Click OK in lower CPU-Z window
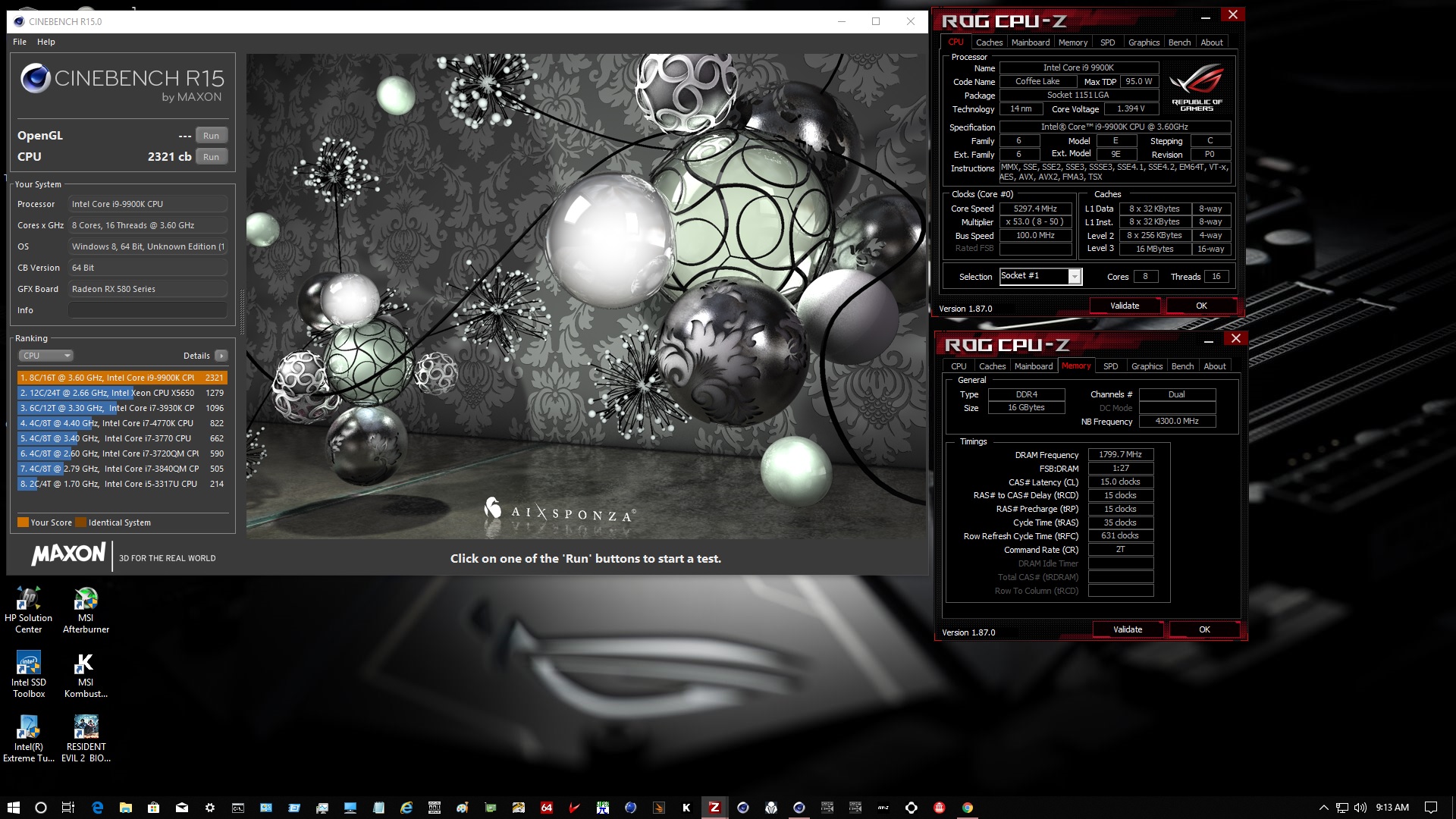Image resolution: width=1456 pixels, height=819 pixels. point(1204,629)
